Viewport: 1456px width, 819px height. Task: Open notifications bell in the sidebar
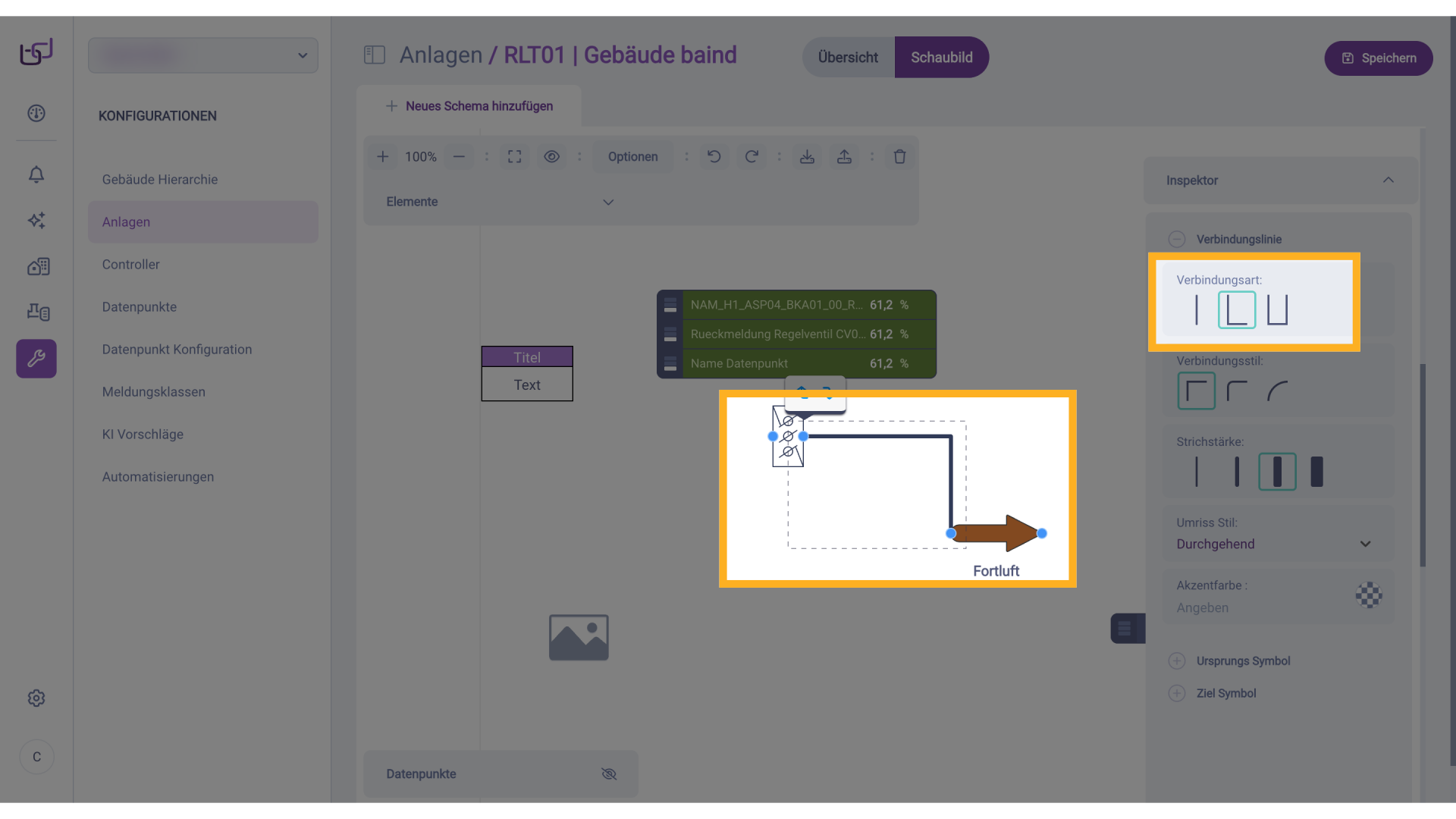tap(36, 174)
